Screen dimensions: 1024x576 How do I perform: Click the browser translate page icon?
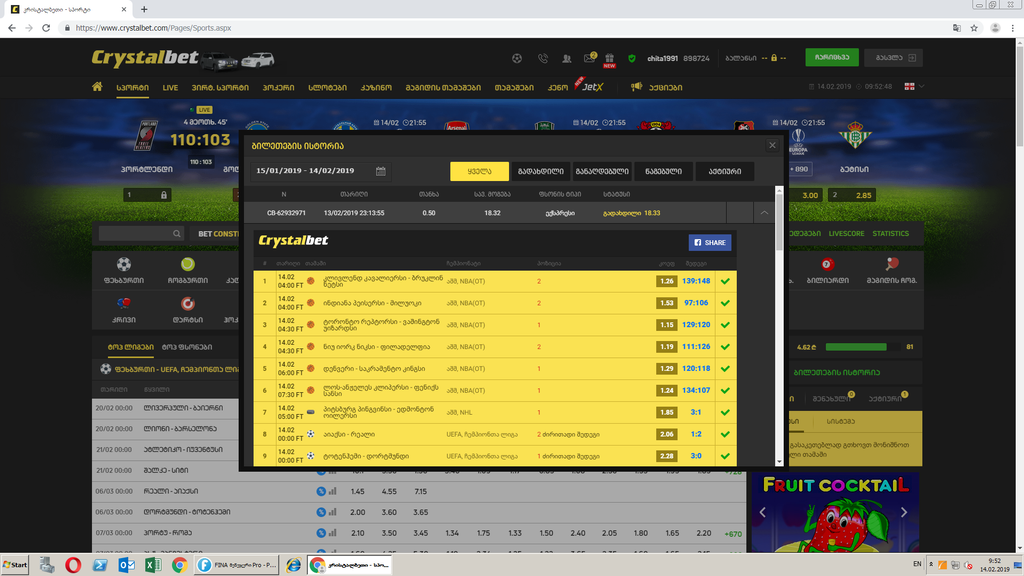[x=957, y=28]
